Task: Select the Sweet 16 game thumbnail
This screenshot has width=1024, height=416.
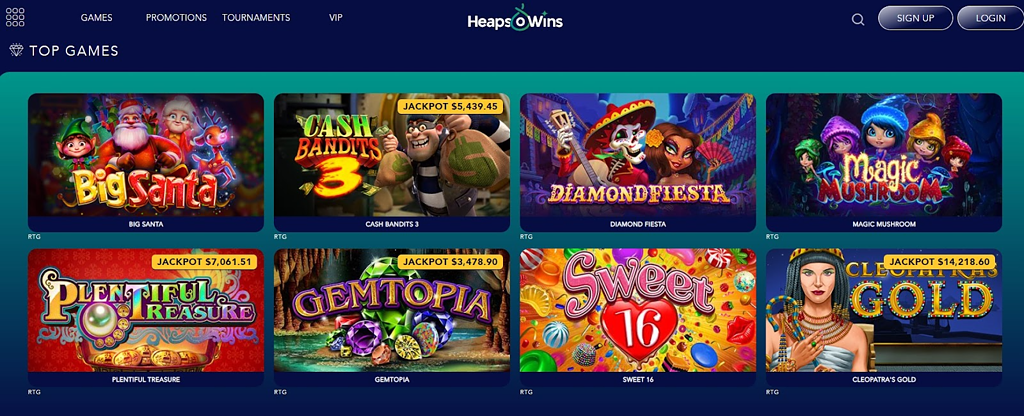Action: point(637,310)
